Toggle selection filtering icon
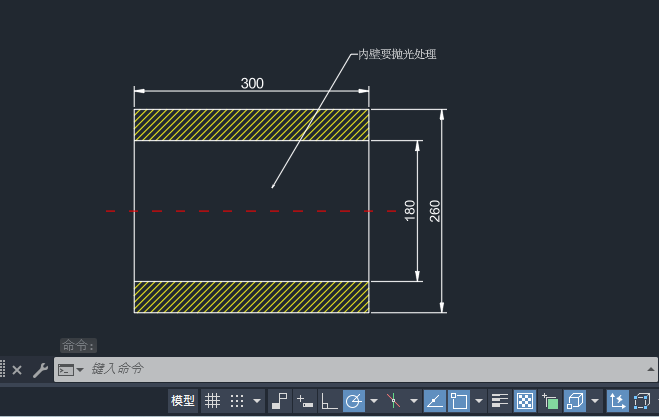The image size is (659, 417). coord(642,401)
